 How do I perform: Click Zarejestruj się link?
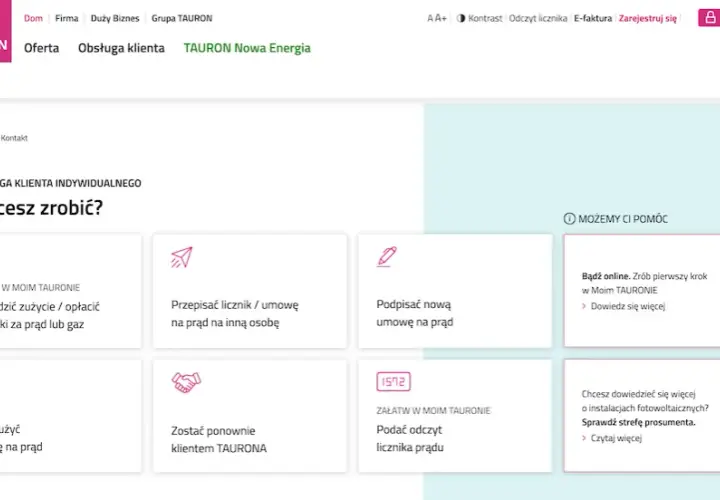tap(647, 18)
